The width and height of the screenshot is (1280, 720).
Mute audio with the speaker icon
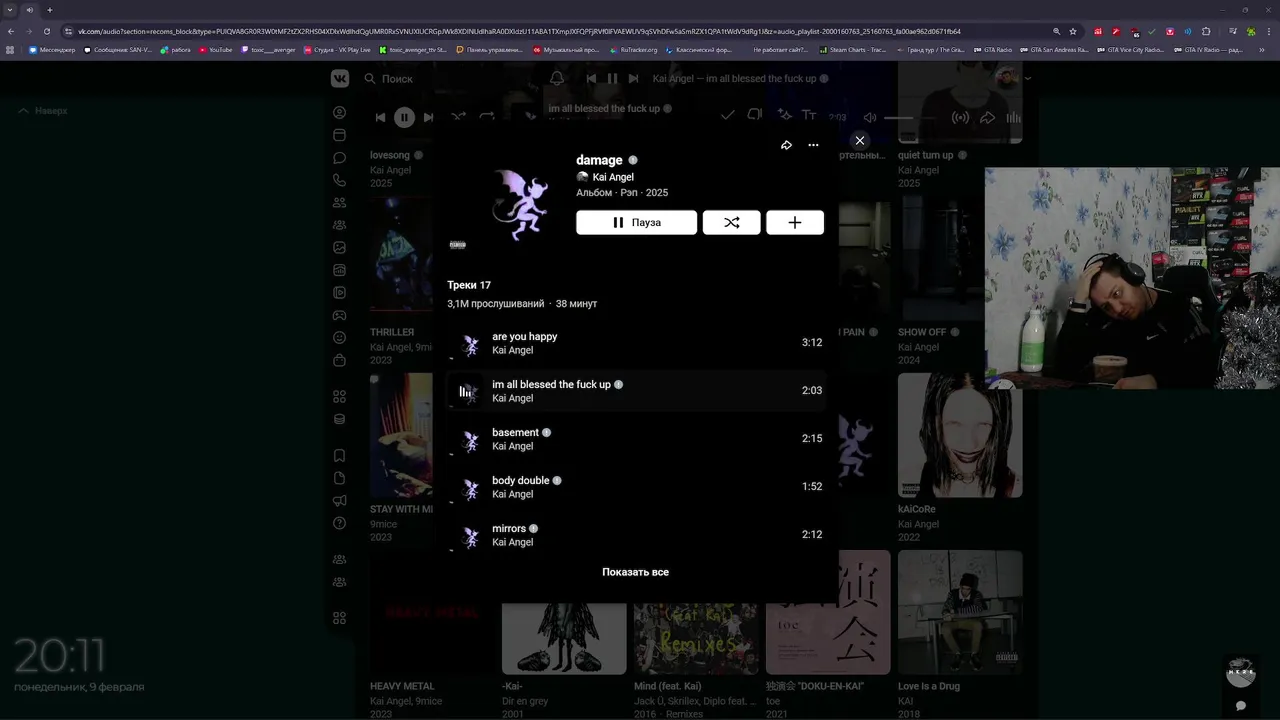[870, 118]
